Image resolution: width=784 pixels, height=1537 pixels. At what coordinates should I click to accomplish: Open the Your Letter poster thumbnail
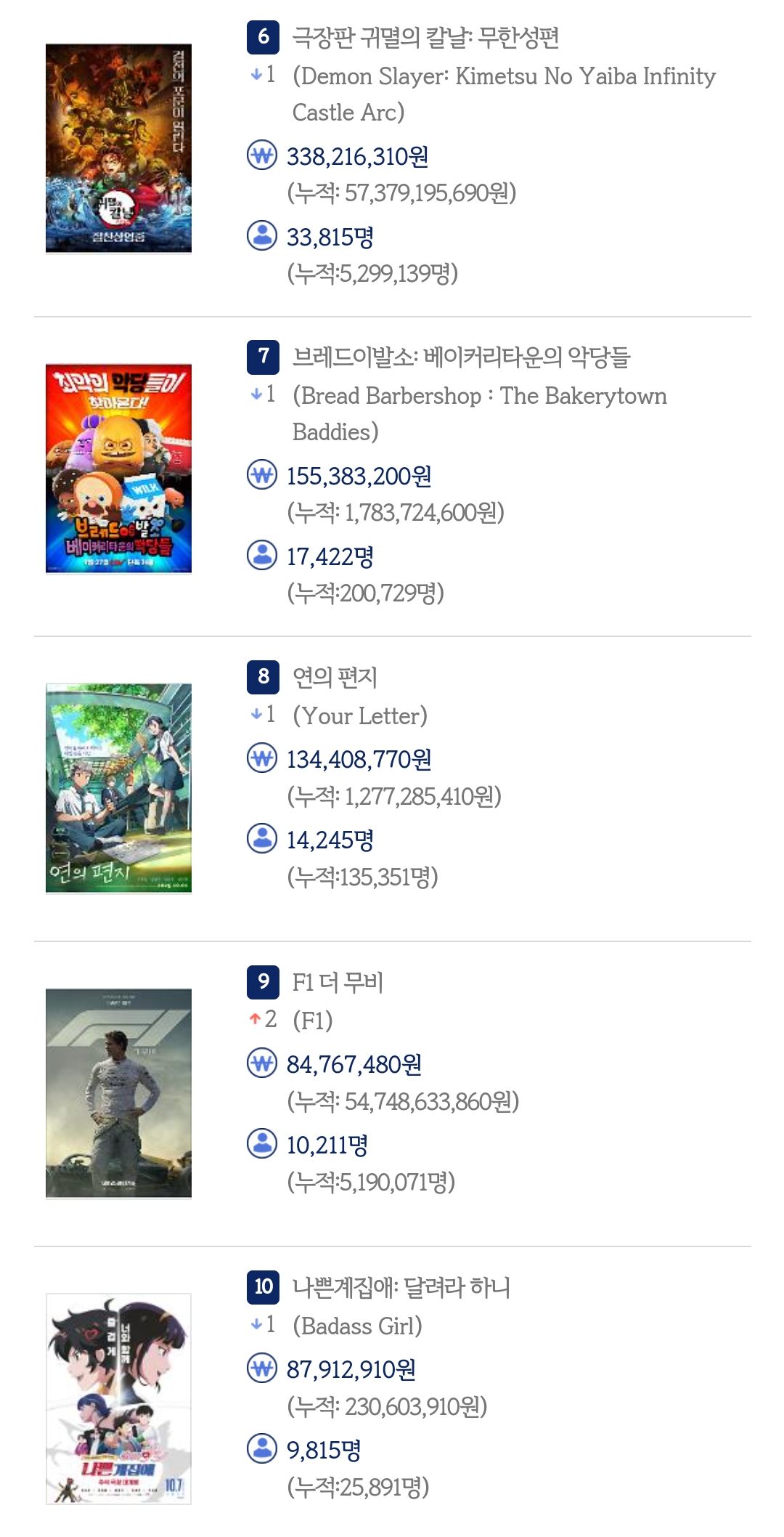tap(118, 788)
